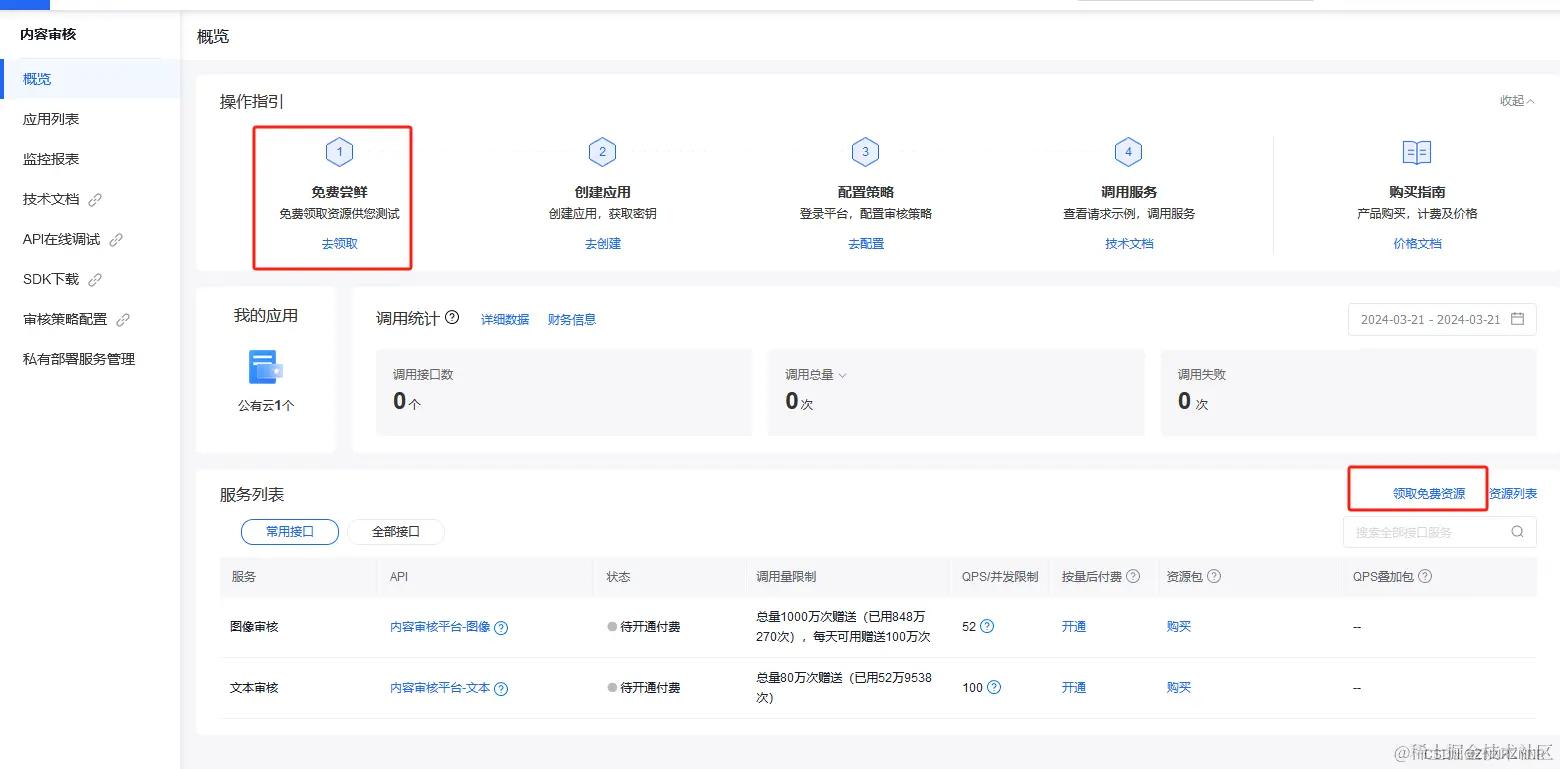Click the help icon beside 调用统计
Image resolution: width=1560 pixels, height=769 pixels.
point(452,318)
